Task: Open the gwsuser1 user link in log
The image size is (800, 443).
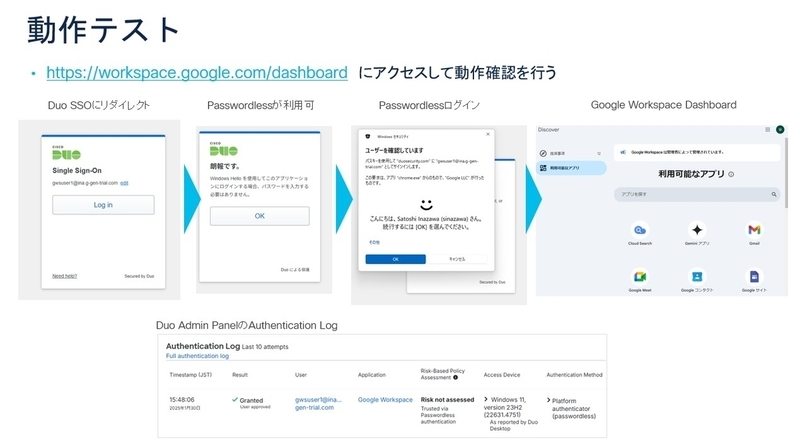Action: pyautogui.click(x=318, y=404)
